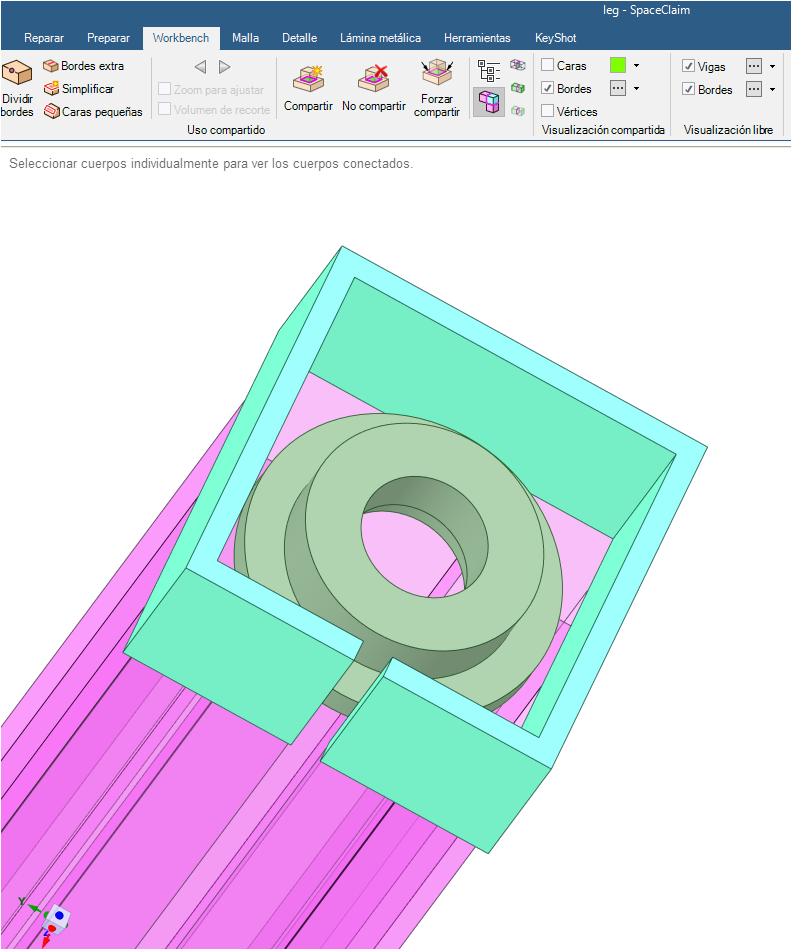The image size is (792, 950).
Task: Tick the Volumen de recorte checkbox
Action: 164,109
